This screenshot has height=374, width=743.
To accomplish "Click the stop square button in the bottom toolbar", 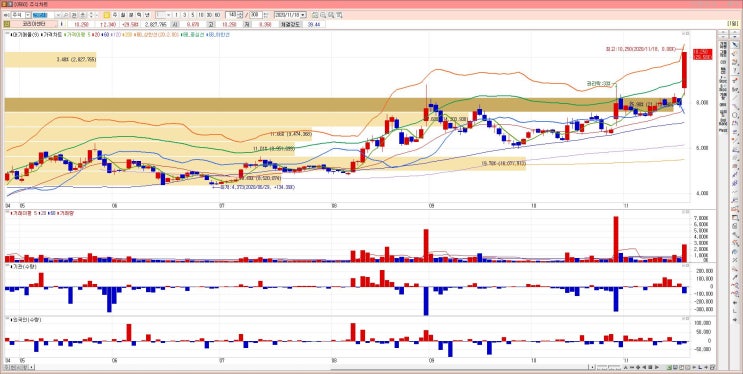I will pyautogui.click(x=650, y=367).
